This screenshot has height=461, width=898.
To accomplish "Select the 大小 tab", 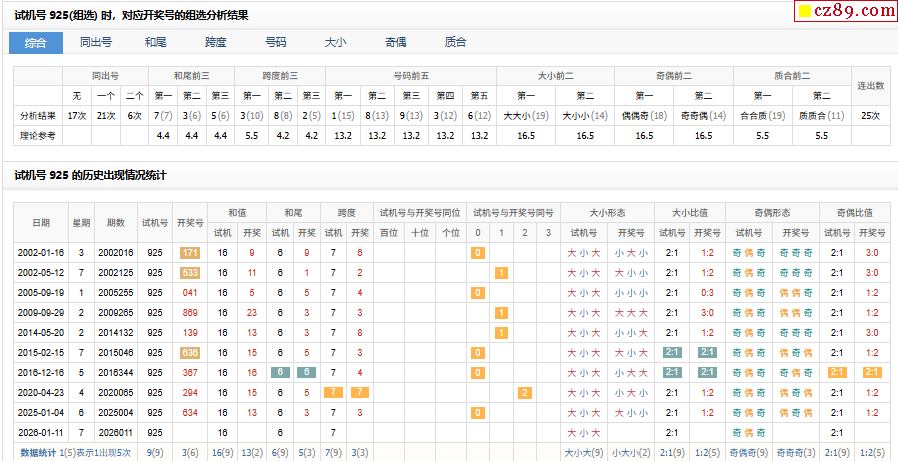I will point(335,42).
